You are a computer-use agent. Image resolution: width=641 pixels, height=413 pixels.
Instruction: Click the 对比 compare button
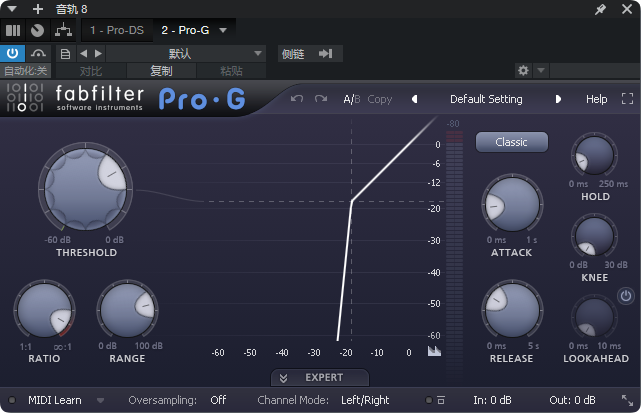coord(91,71)
